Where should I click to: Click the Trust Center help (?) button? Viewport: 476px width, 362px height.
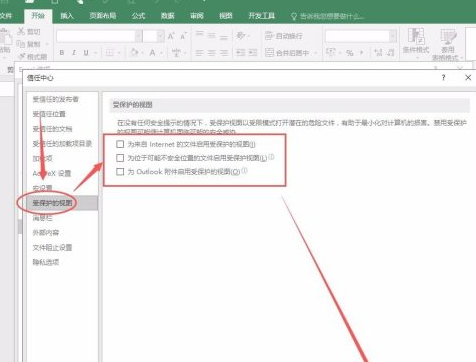click(x=443, y=77)
